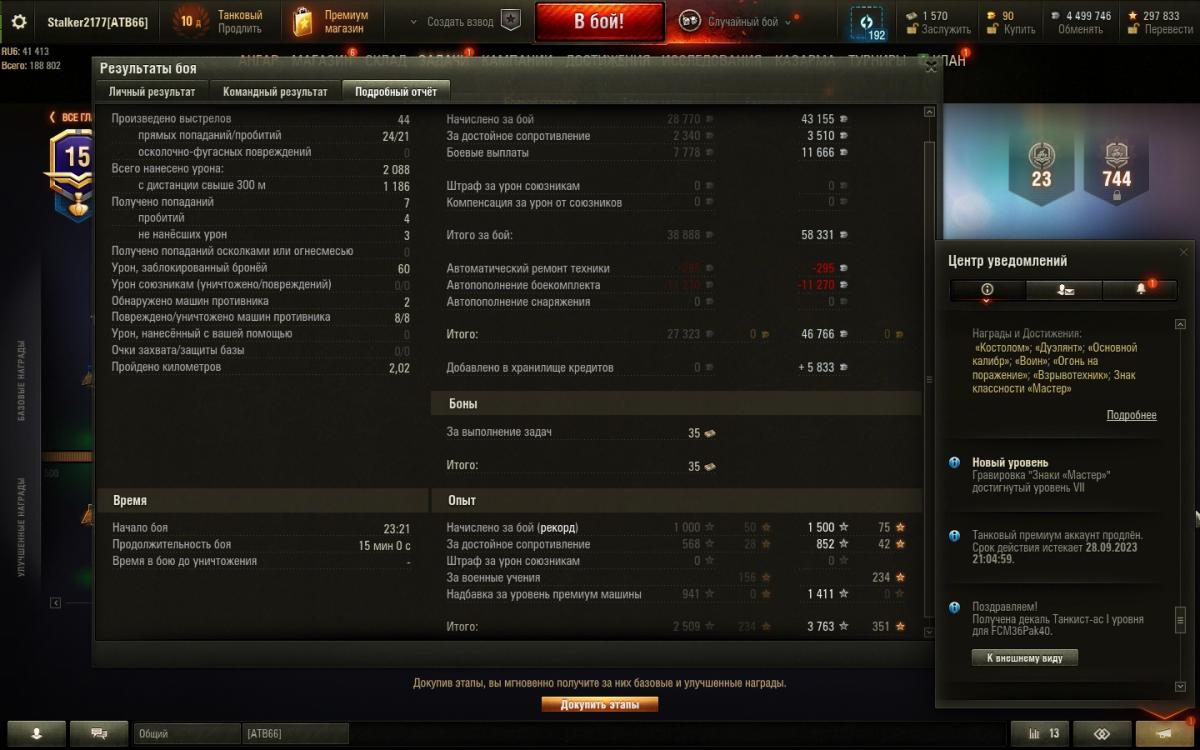Click the platoon emblem beside Создать взвод
Viewport: 1200px width, 750px height.
click(511, 21)
